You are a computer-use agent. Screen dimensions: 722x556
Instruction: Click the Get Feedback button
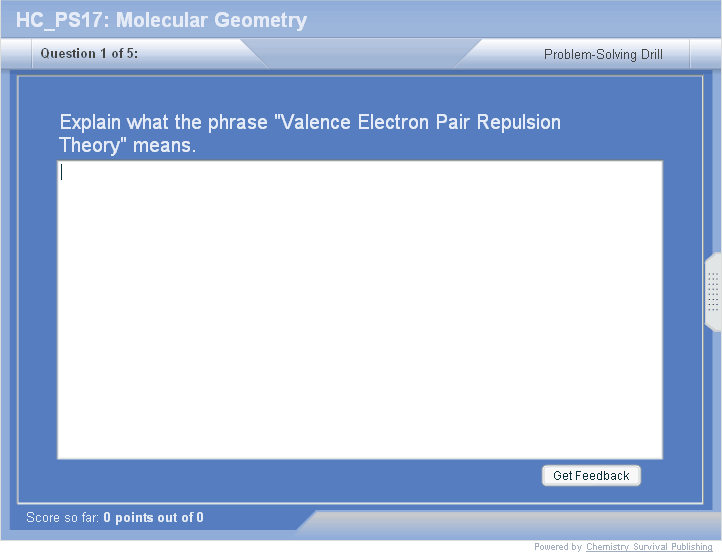click(x=591, y=476)
